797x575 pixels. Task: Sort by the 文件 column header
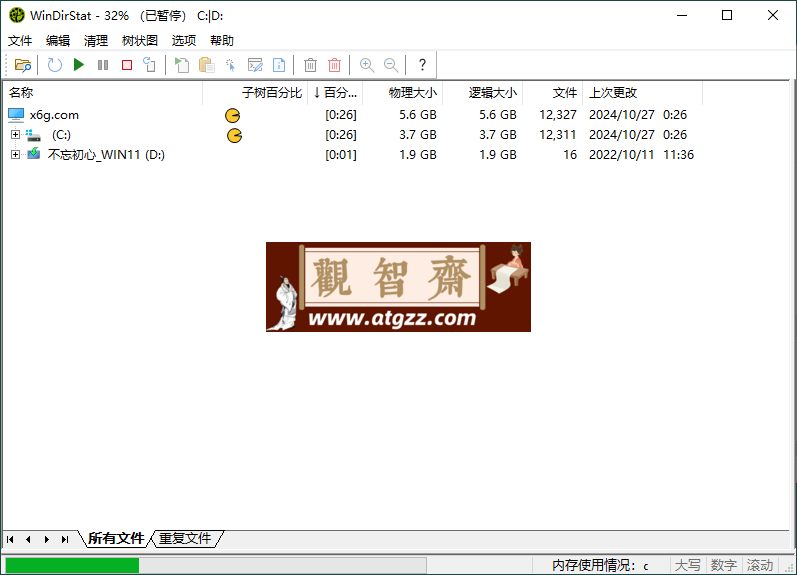pos(553,93)
